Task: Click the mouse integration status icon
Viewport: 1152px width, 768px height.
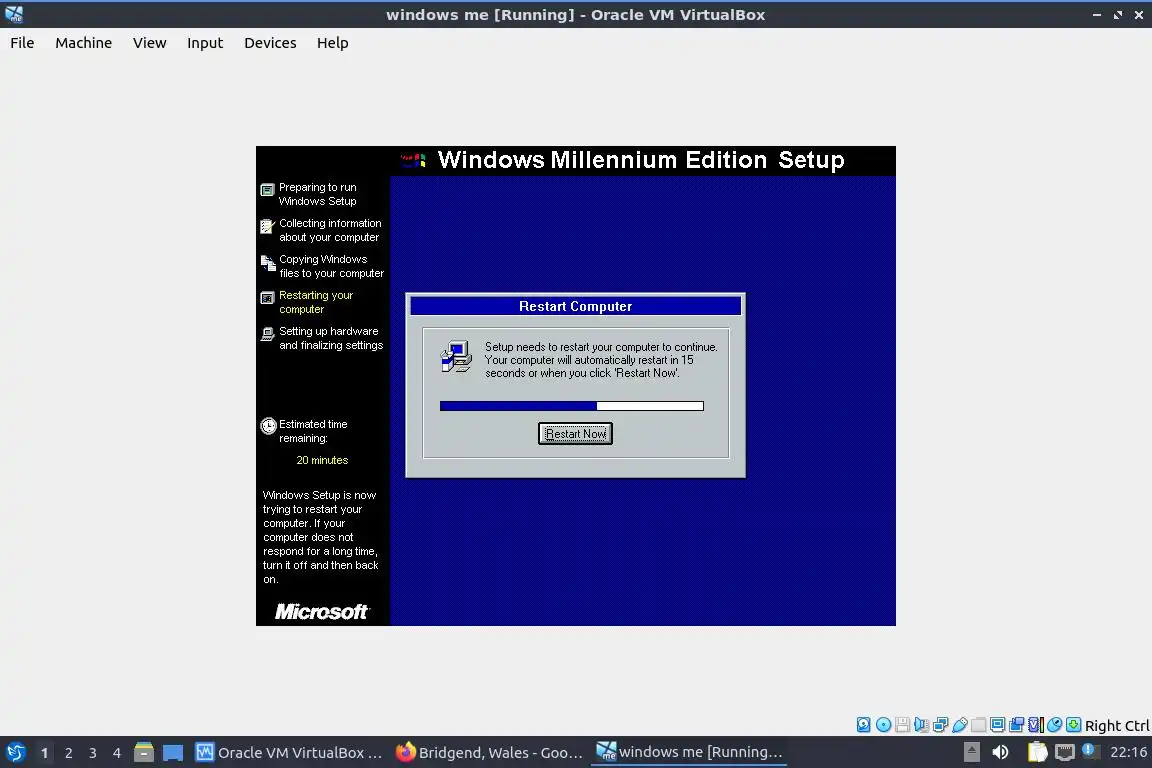Action: [1054, 725]
